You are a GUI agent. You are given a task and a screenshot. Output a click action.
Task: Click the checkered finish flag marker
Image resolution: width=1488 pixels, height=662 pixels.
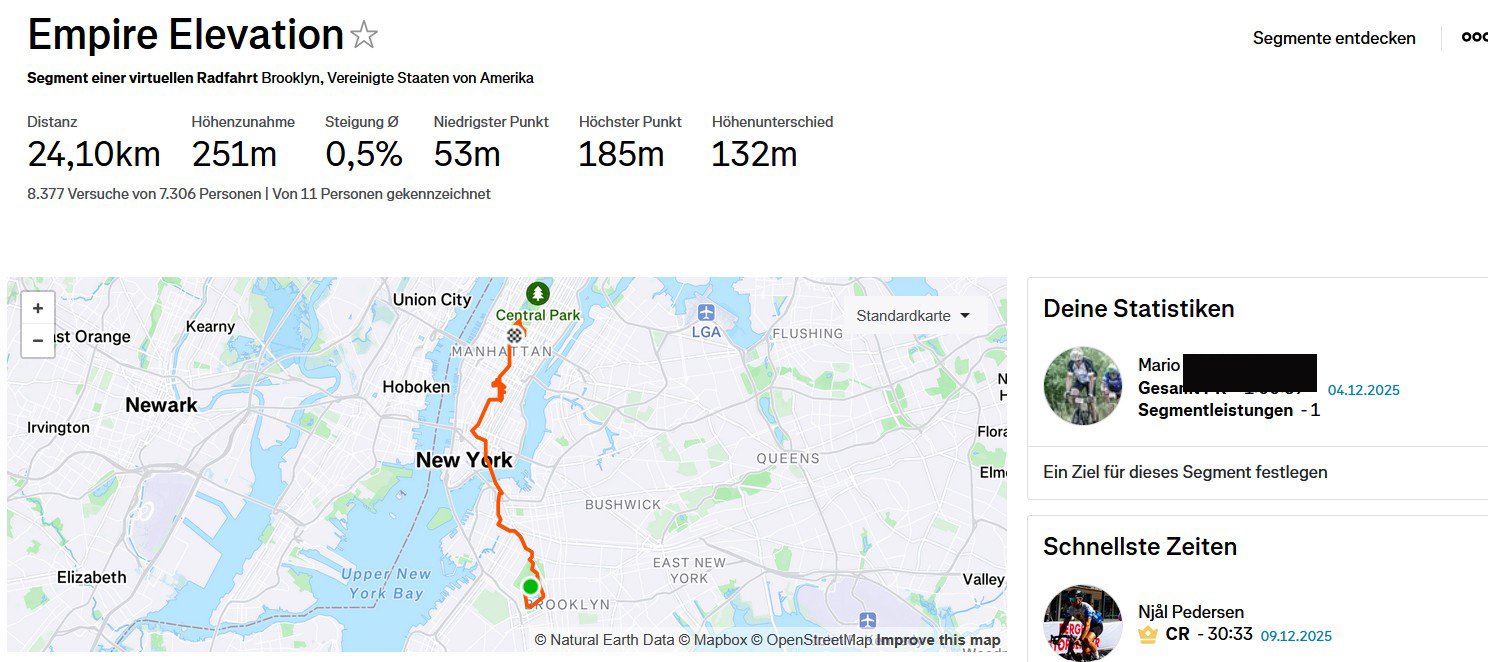pyautogui.click(x=515, y=336)
